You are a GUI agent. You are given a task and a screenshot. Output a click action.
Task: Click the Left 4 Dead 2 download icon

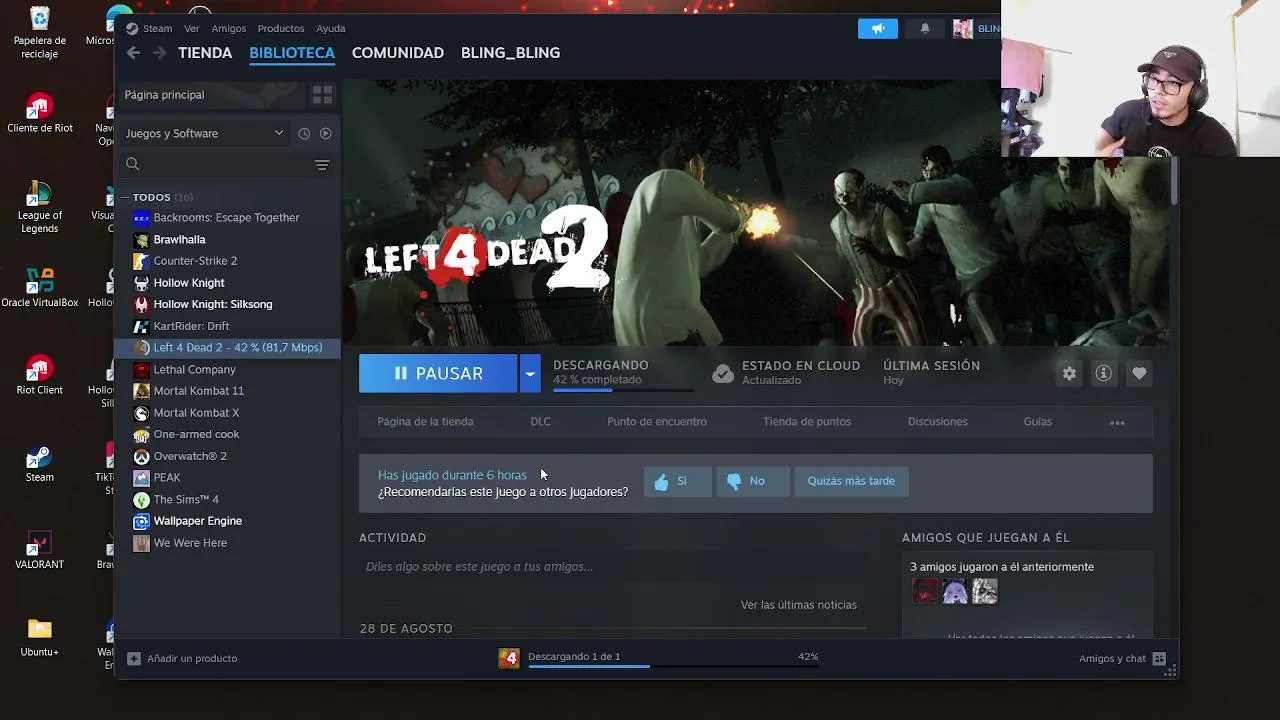click(509, 658)
